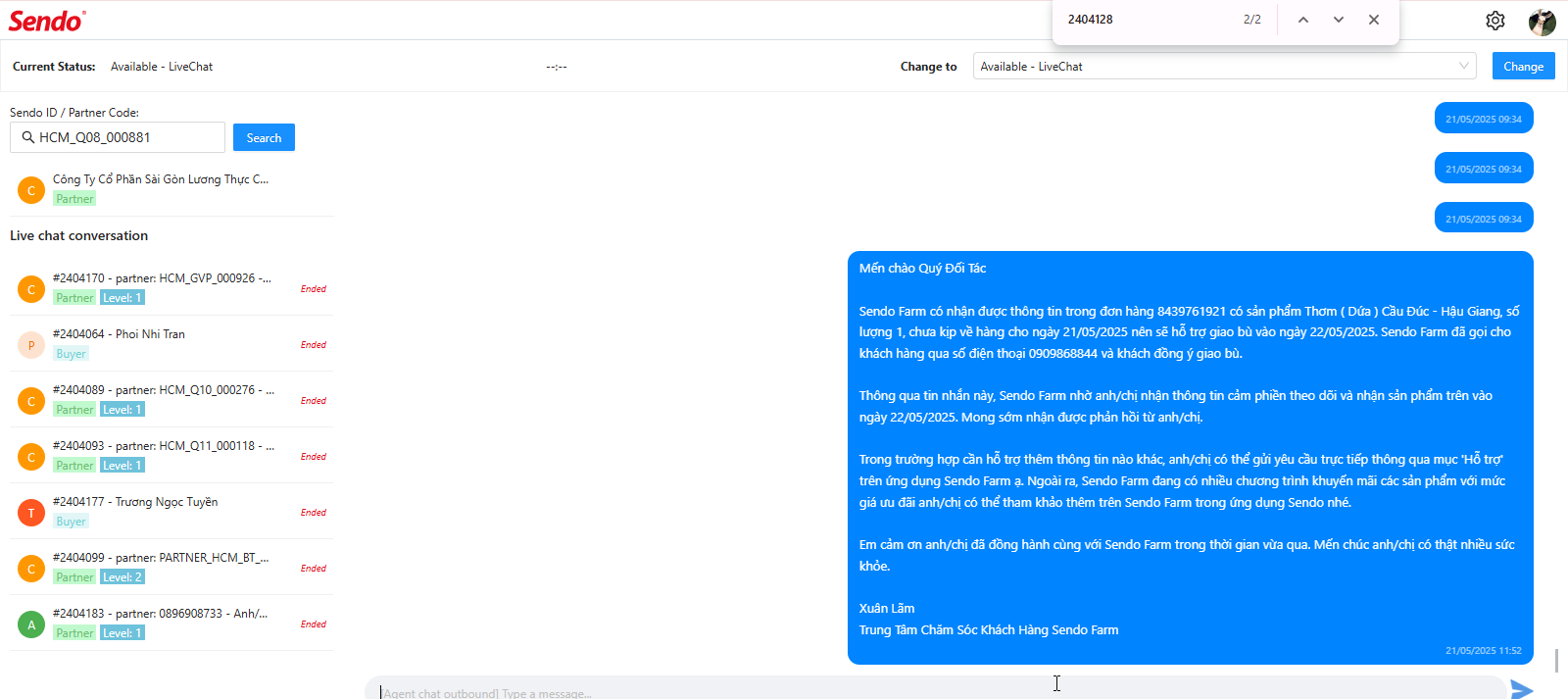Click the C avatar of conversation #2404099
The height and width of the screenshot is (699, 1568).
[31, 569]
